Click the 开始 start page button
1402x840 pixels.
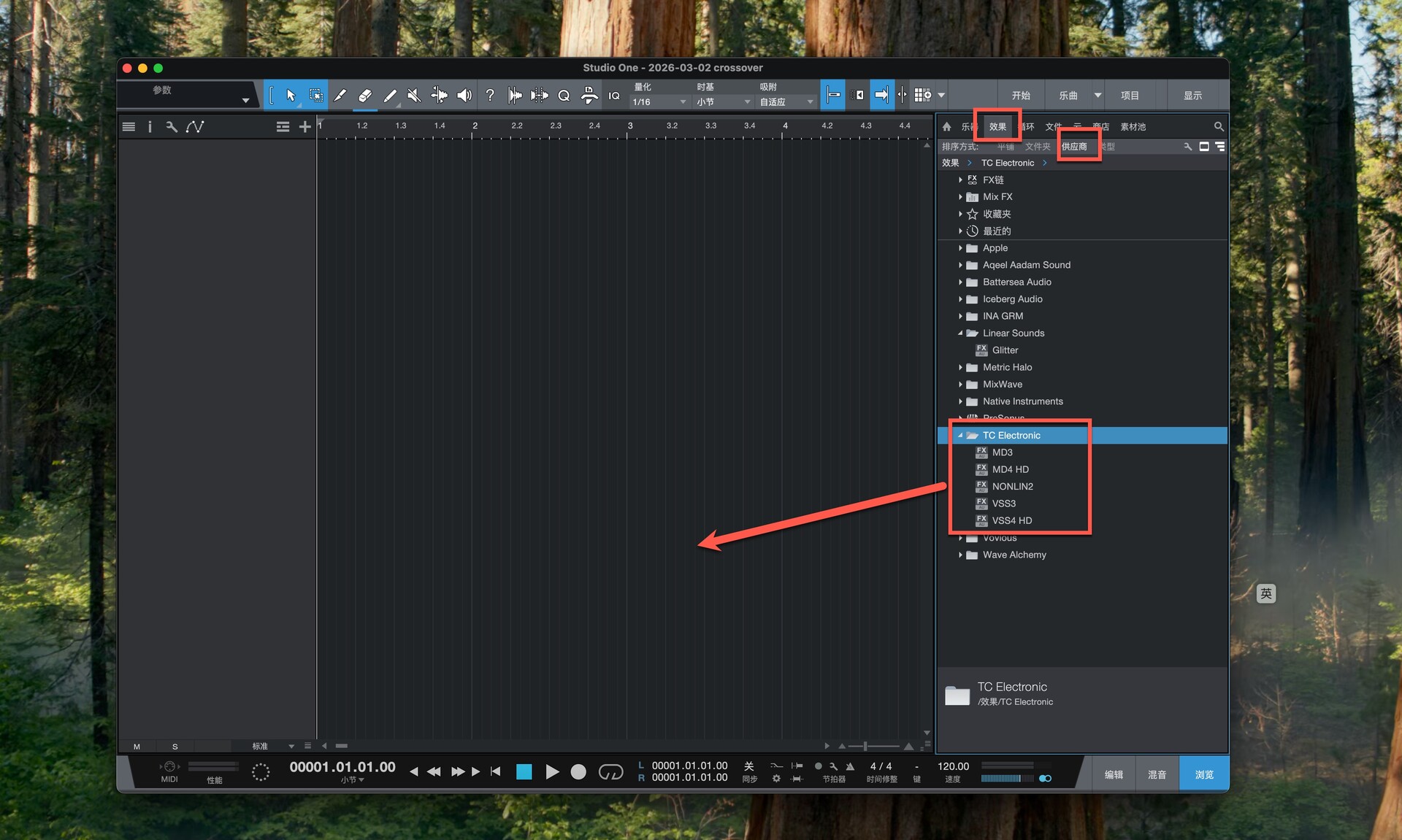(1020, 96)
